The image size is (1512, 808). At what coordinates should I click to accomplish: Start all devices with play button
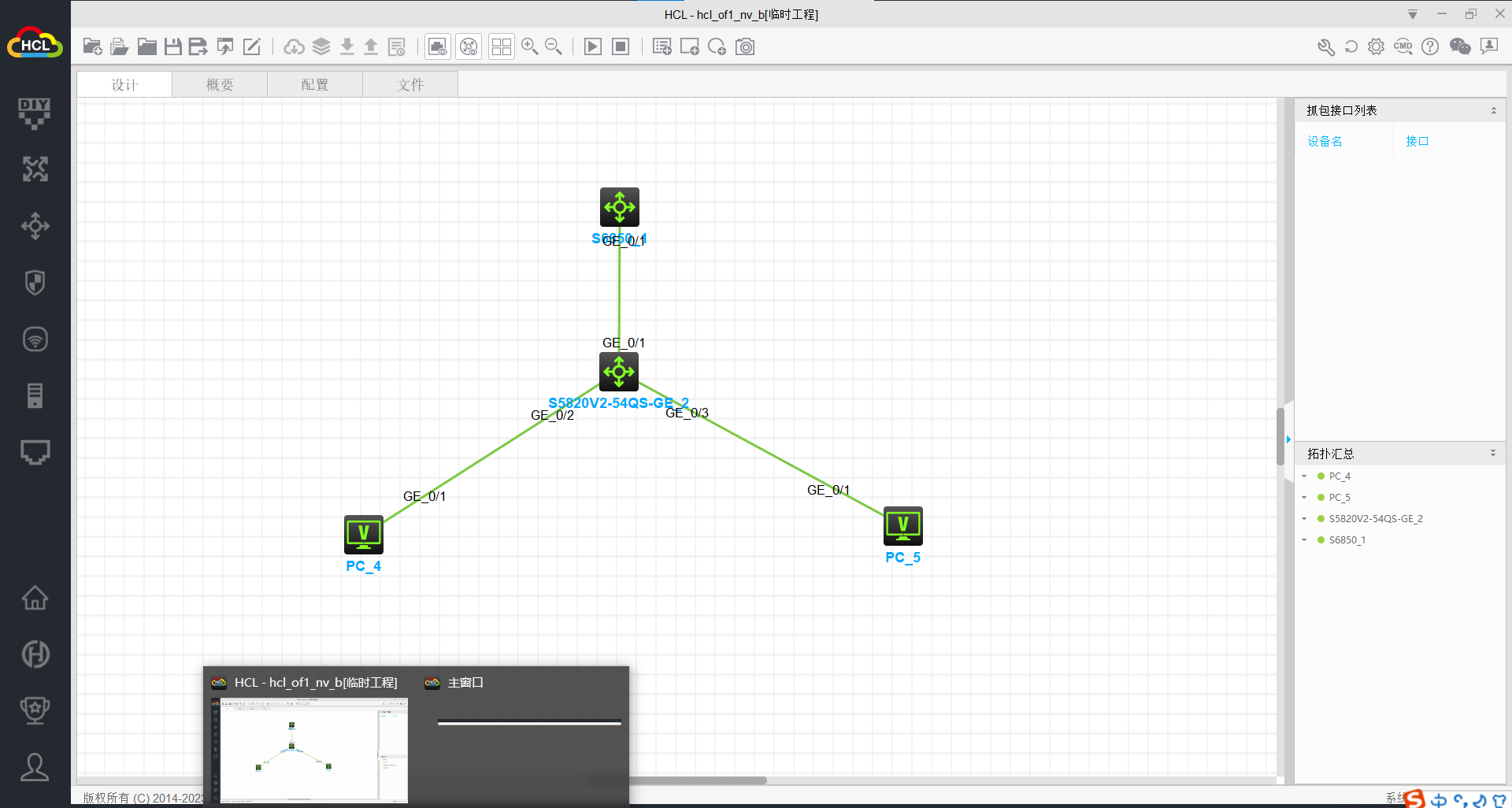pos(593,46)
